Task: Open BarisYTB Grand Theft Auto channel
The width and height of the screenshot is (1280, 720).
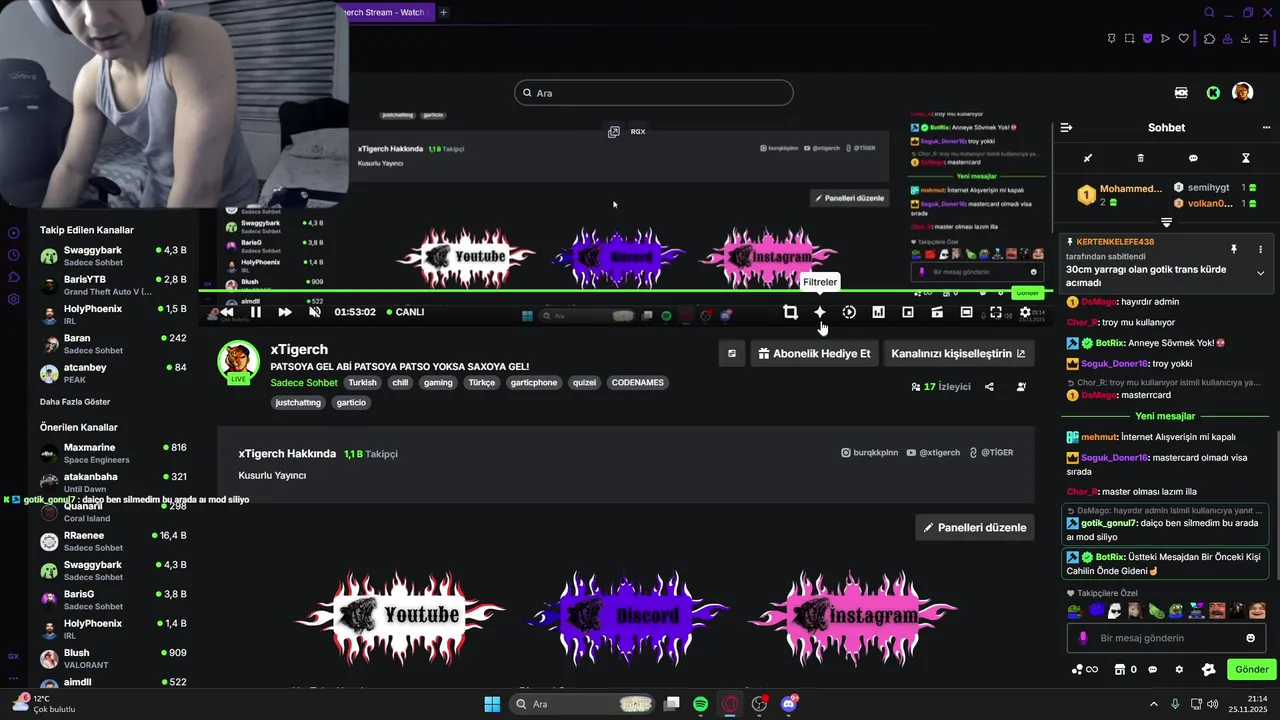Action: click(x=113, y=285)
